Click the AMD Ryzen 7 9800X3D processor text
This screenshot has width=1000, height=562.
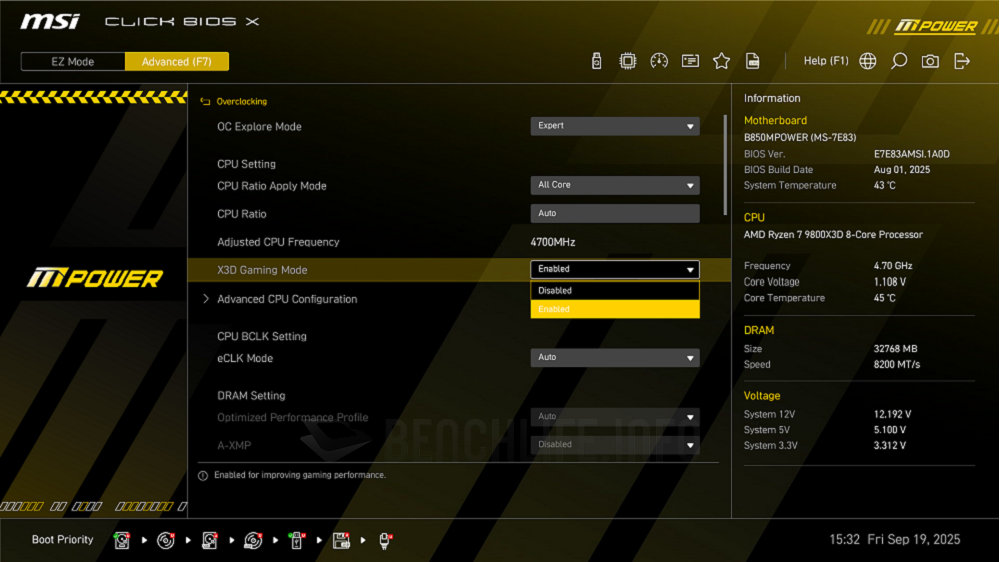[833, 235]
